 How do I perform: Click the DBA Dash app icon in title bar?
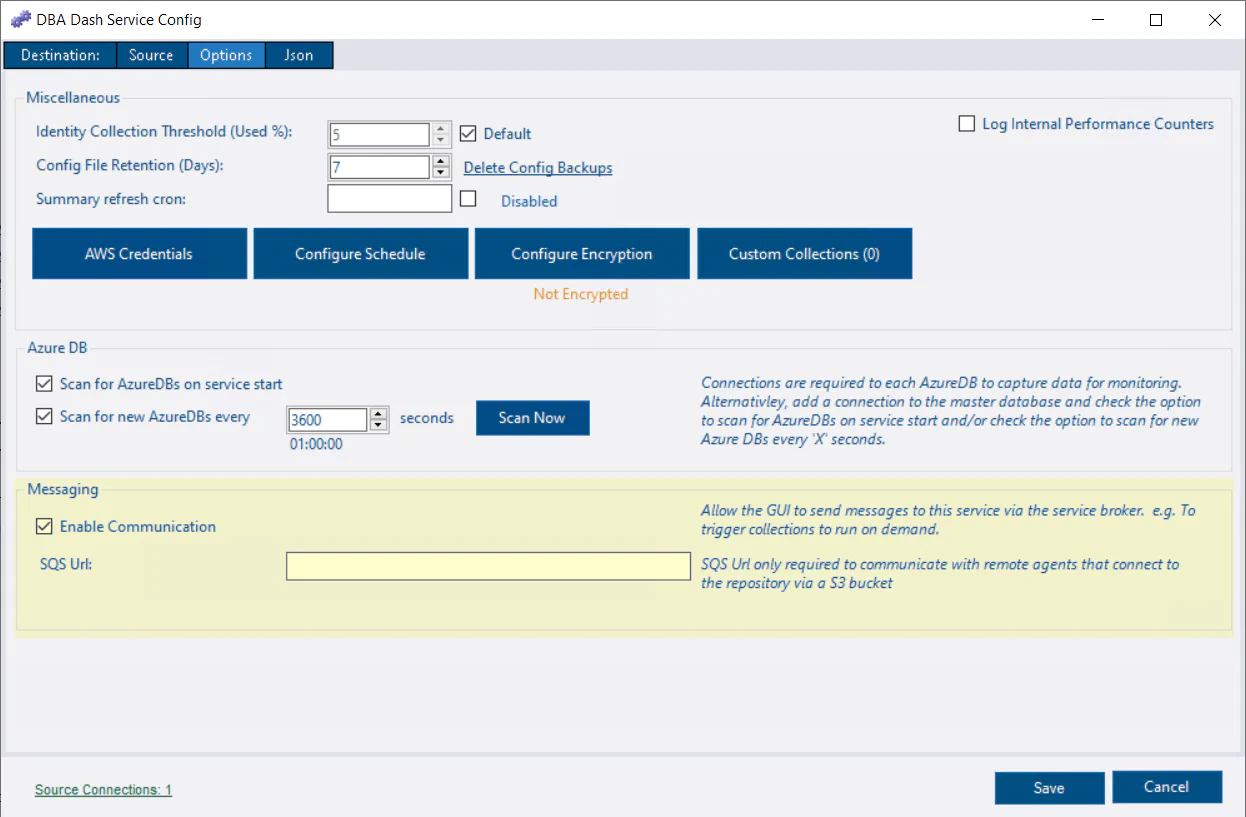point(20,20)
